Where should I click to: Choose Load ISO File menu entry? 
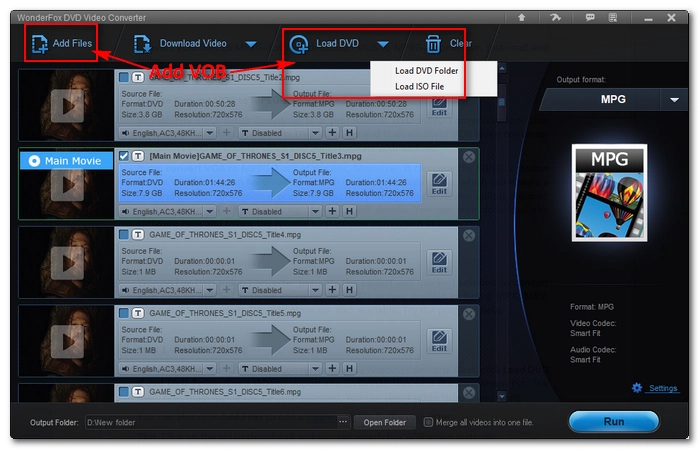tap(419, 86)
